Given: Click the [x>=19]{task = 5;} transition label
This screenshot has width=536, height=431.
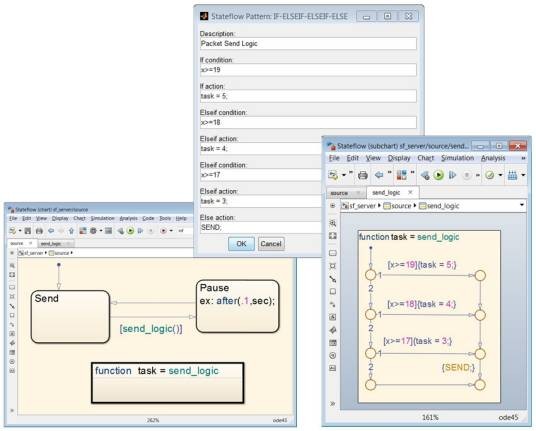Looking at the screenshot, I should point(422,265).
